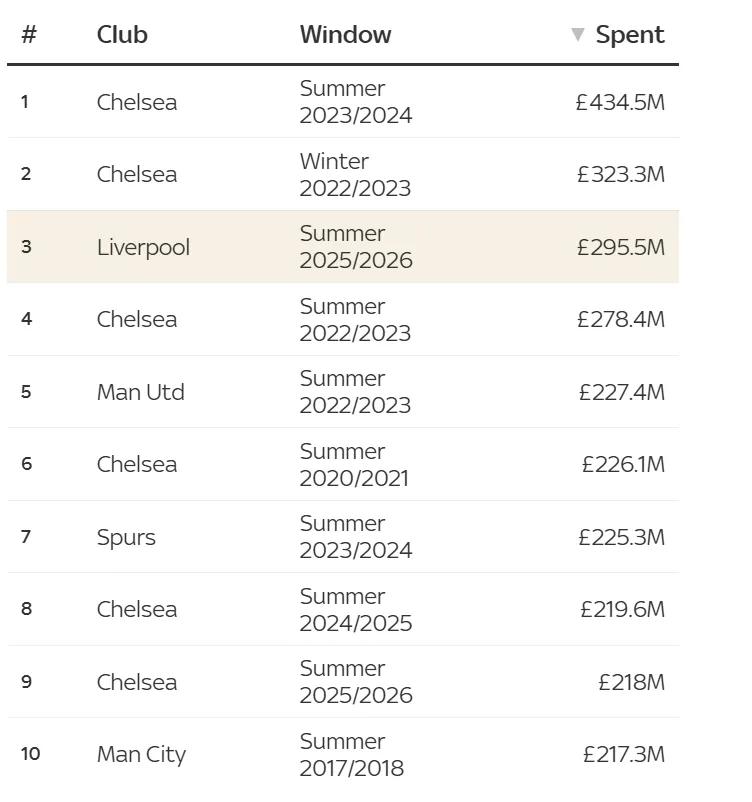Sort by the Club column header

click(122, 35)
